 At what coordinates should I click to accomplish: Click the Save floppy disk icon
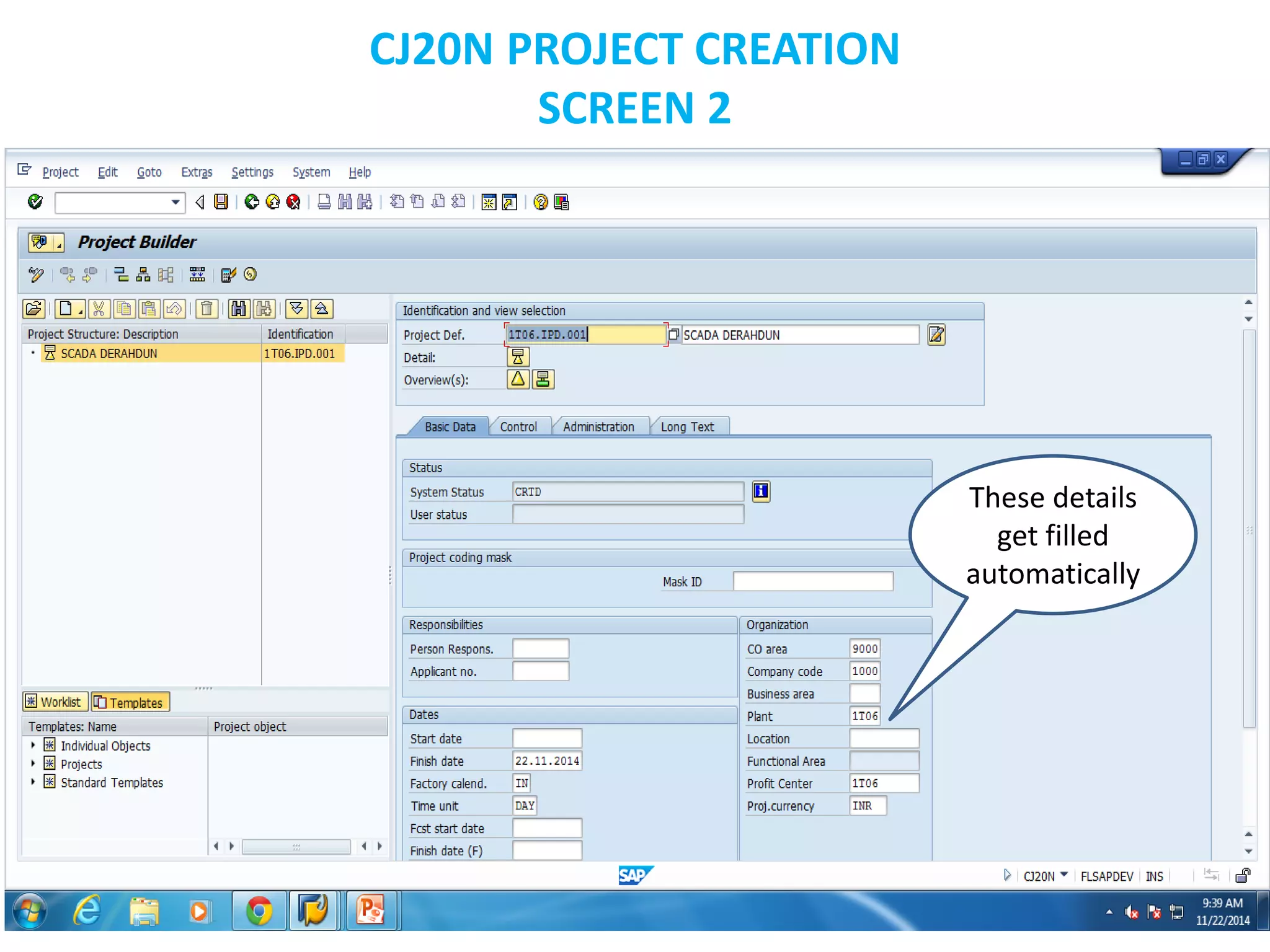click(221, 202)
